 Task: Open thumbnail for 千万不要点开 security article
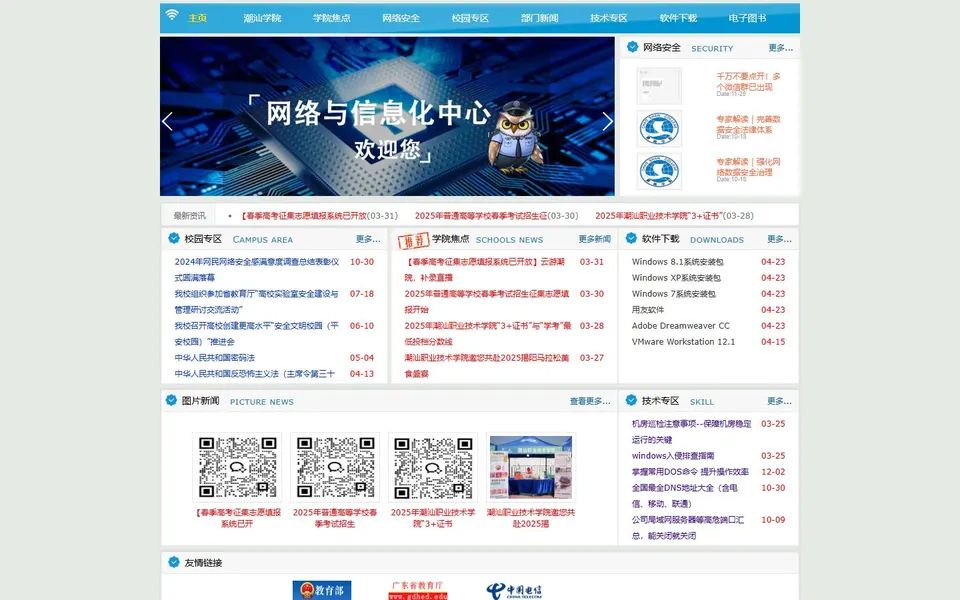(659, 86)
